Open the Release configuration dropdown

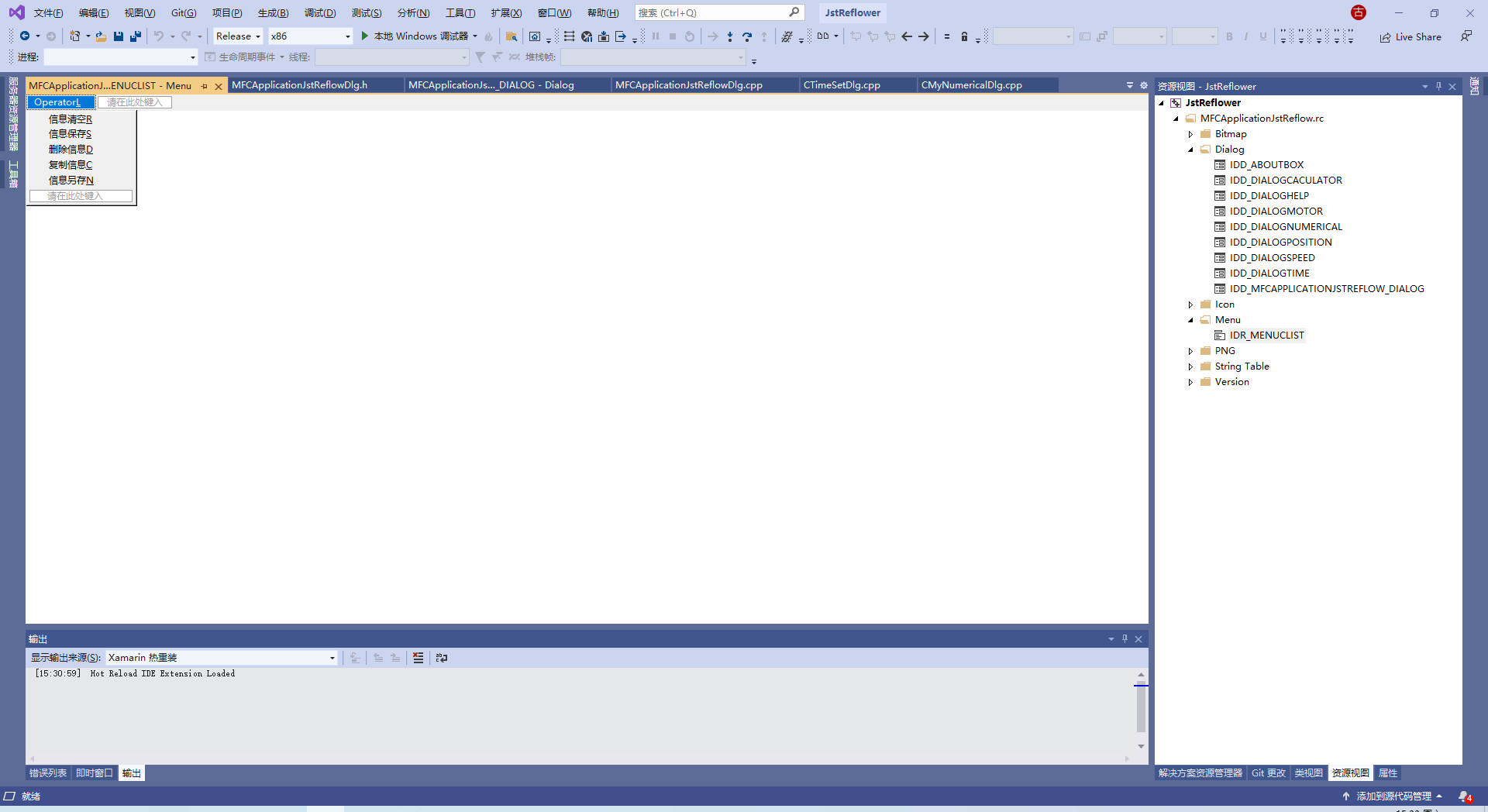[236, 36]
